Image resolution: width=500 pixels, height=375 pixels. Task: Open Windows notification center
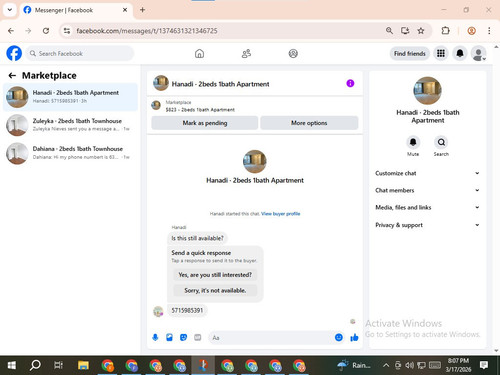click(484, 365)
